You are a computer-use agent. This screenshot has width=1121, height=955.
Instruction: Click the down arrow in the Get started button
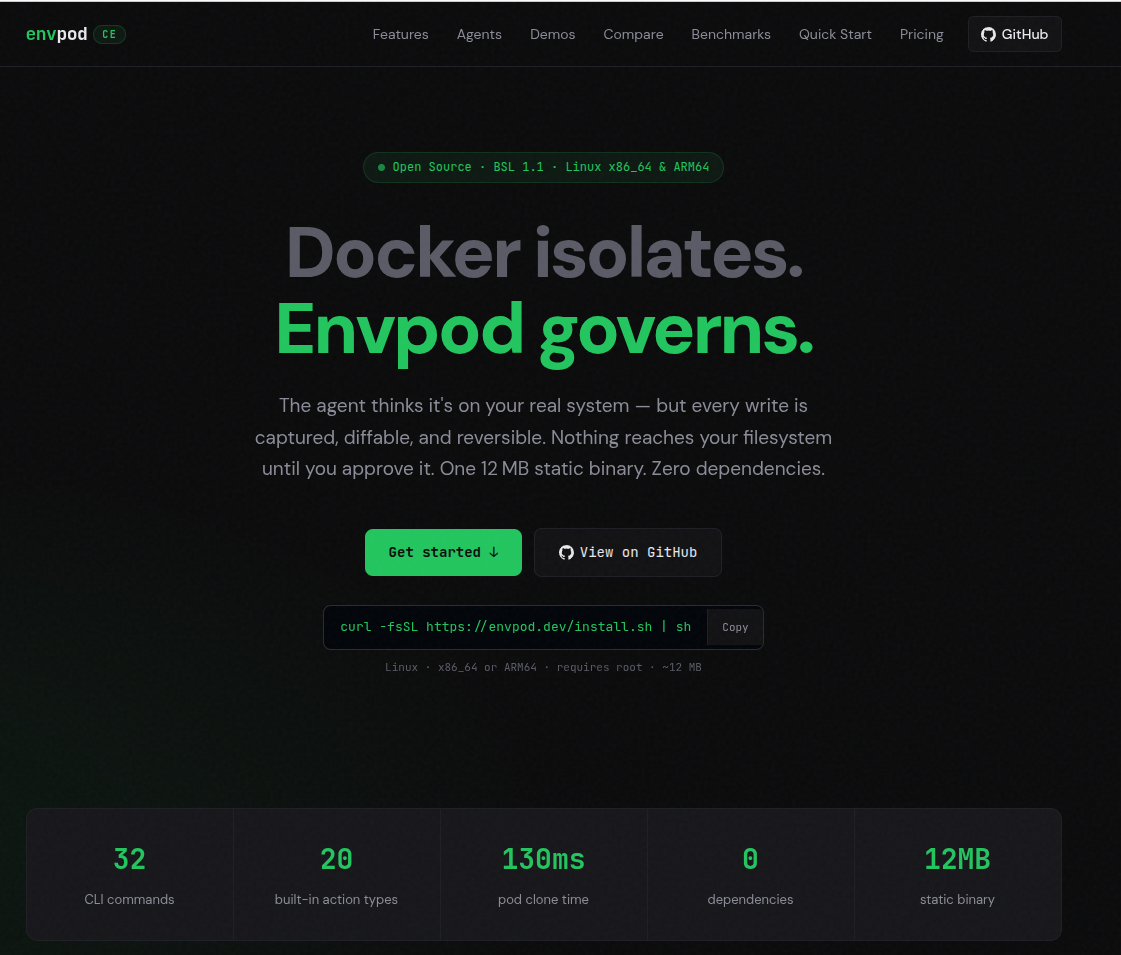492,552
